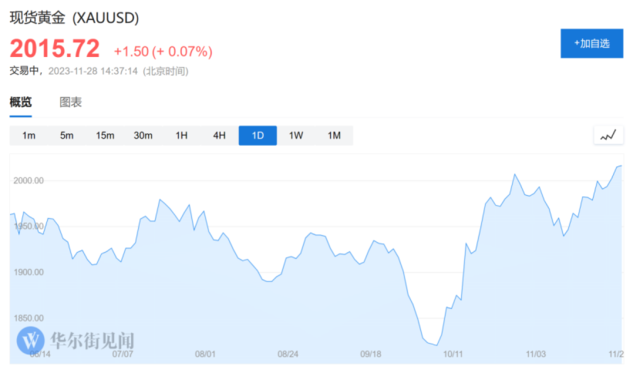Click the 1900.00 y-axis label
Viewport: 640px width, 373px height.
pos(29,272)
